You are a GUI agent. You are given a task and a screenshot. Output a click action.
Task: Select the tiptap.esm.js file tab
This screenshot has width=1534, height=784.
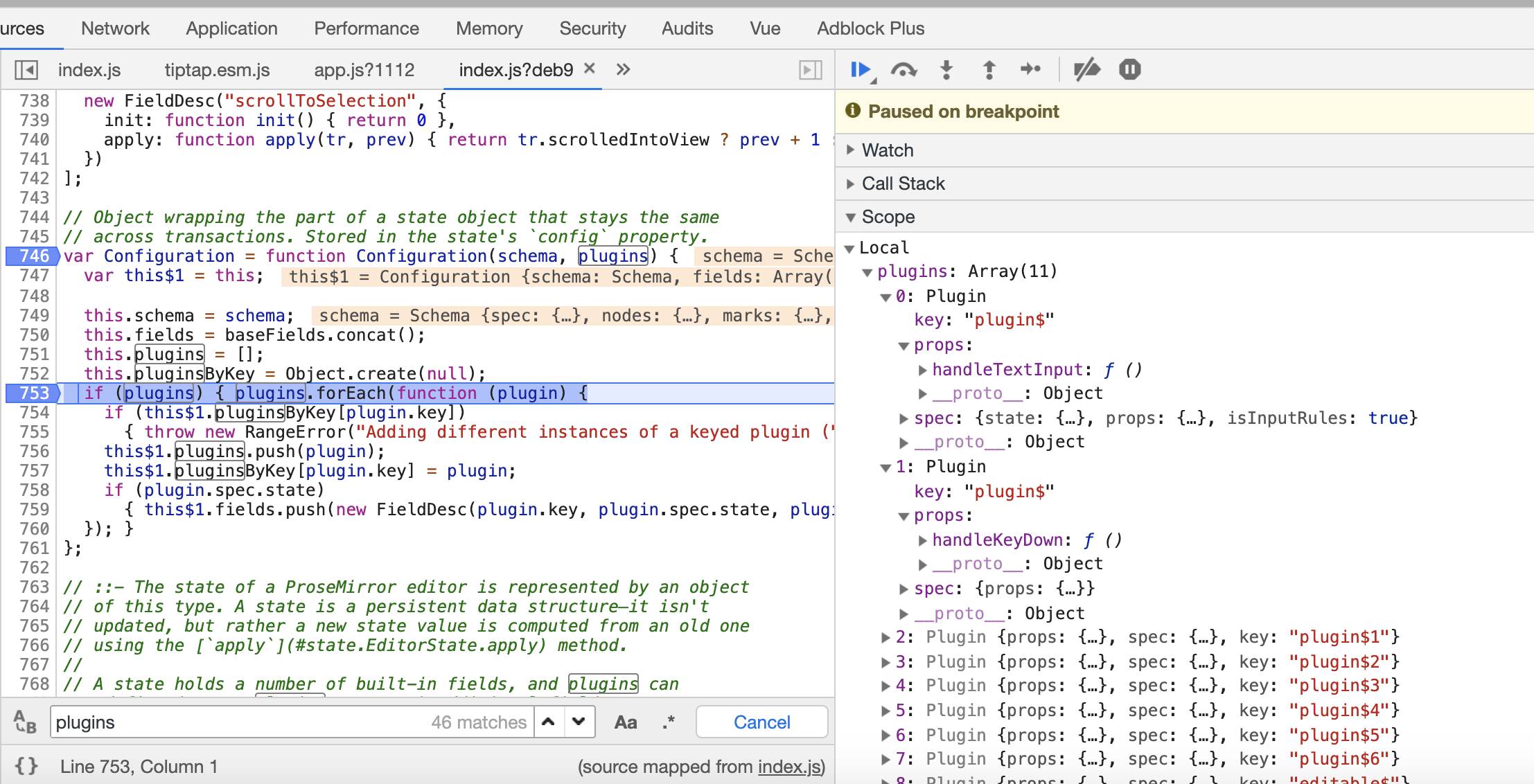pos(217,70)
